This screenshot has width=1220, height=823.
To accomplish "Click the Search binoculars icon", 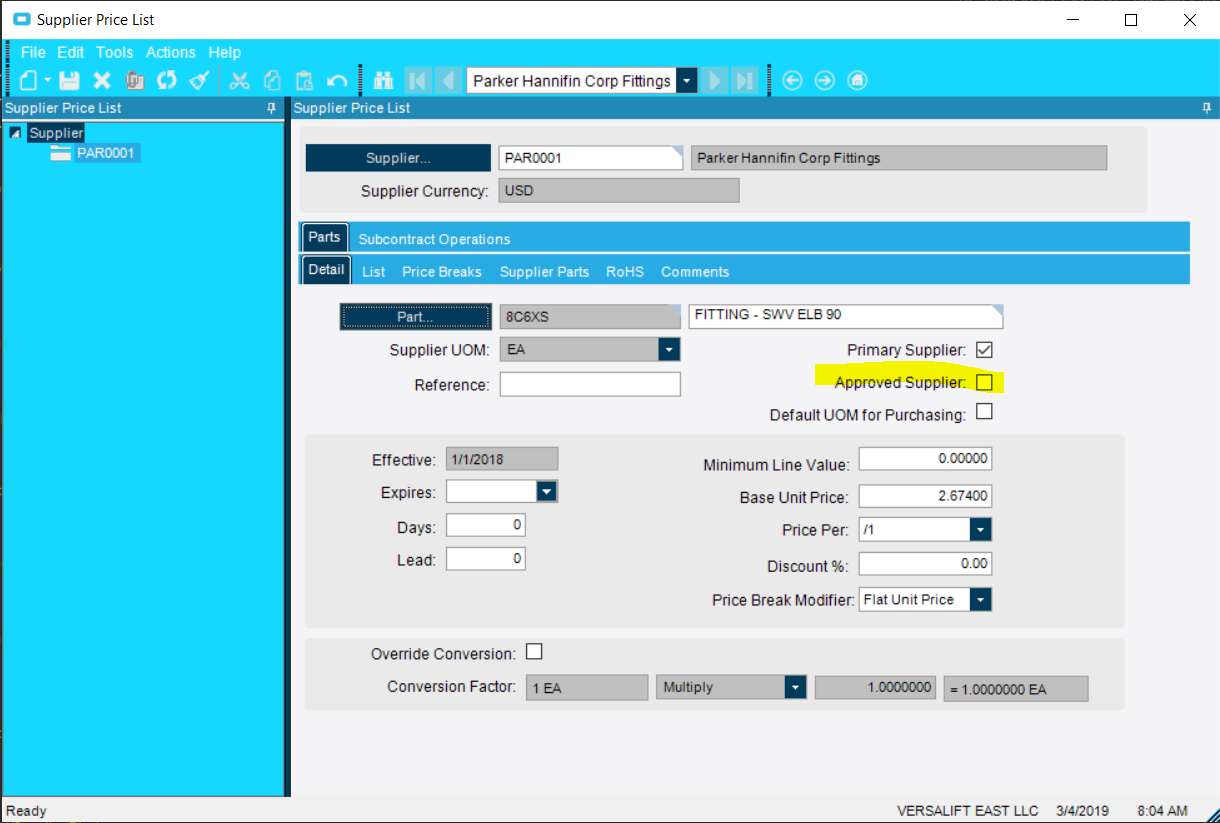I will [383, 81].
